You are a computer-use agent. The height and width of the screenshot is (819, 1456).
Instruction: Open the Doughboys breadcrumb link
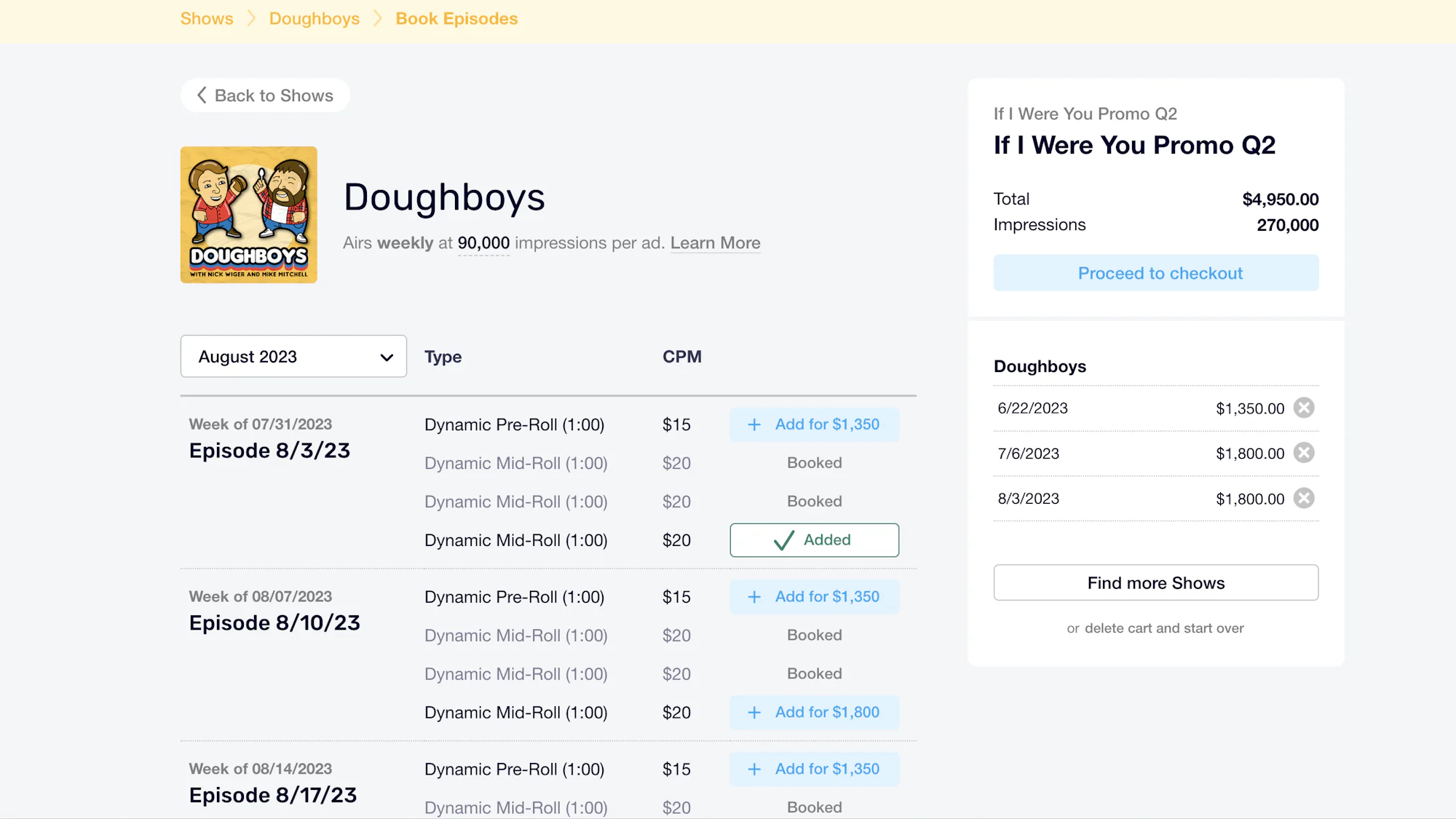[x=314, y=19]
